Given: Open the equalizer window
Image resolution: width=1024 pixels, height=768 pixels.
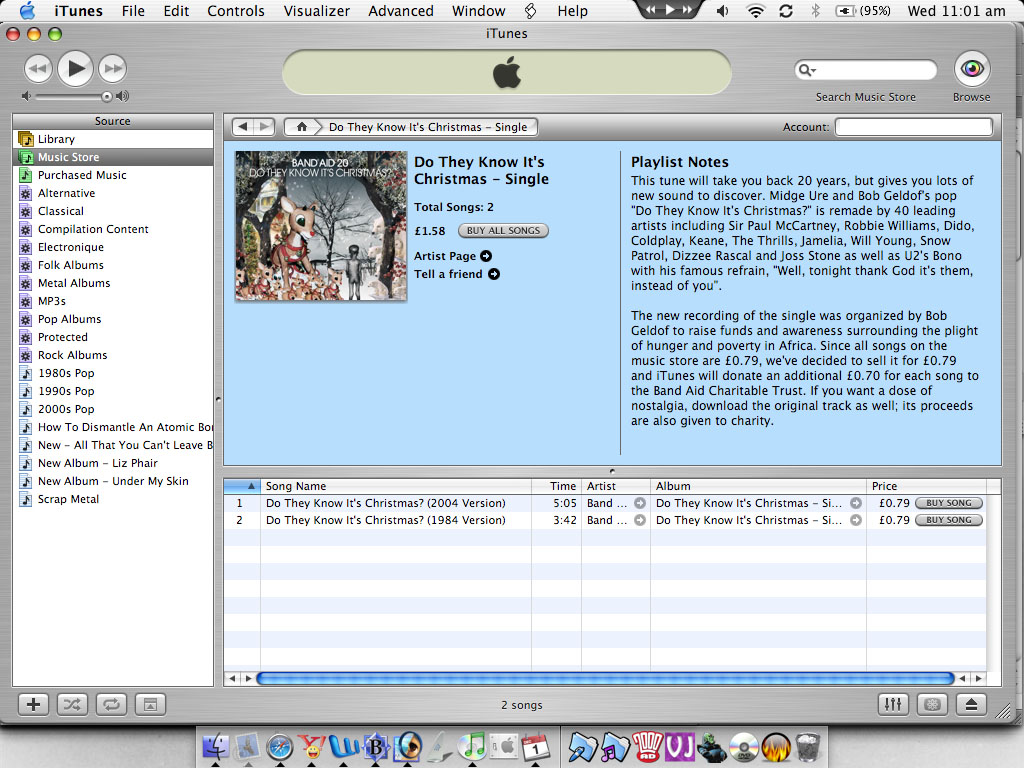Looking at the screenshot, I should point(893,704).
